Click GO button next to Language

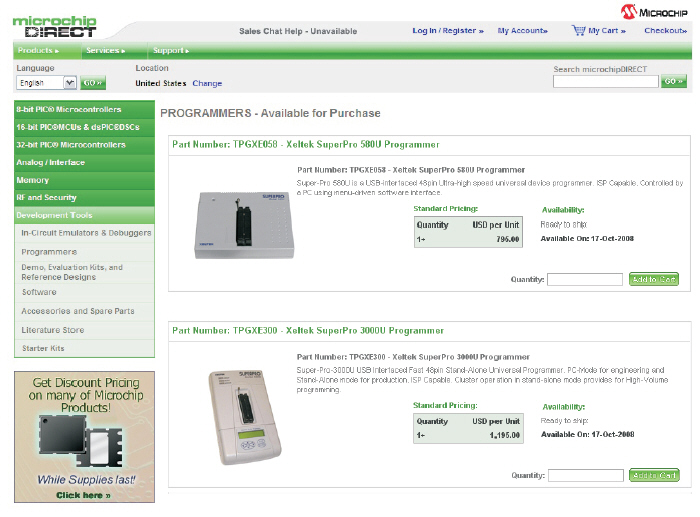click(93, 83)
